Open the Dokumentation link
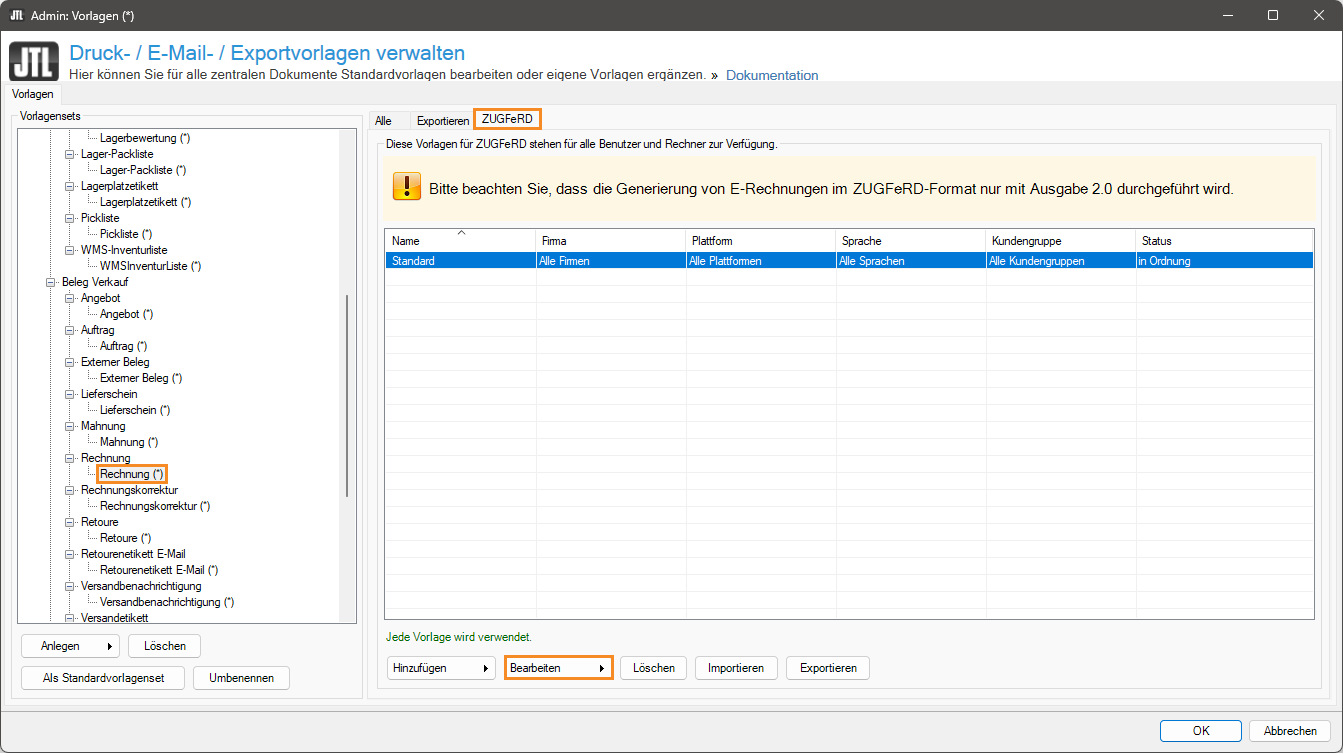The height and width of the screenshot is (753, 1343). [771, 75]
